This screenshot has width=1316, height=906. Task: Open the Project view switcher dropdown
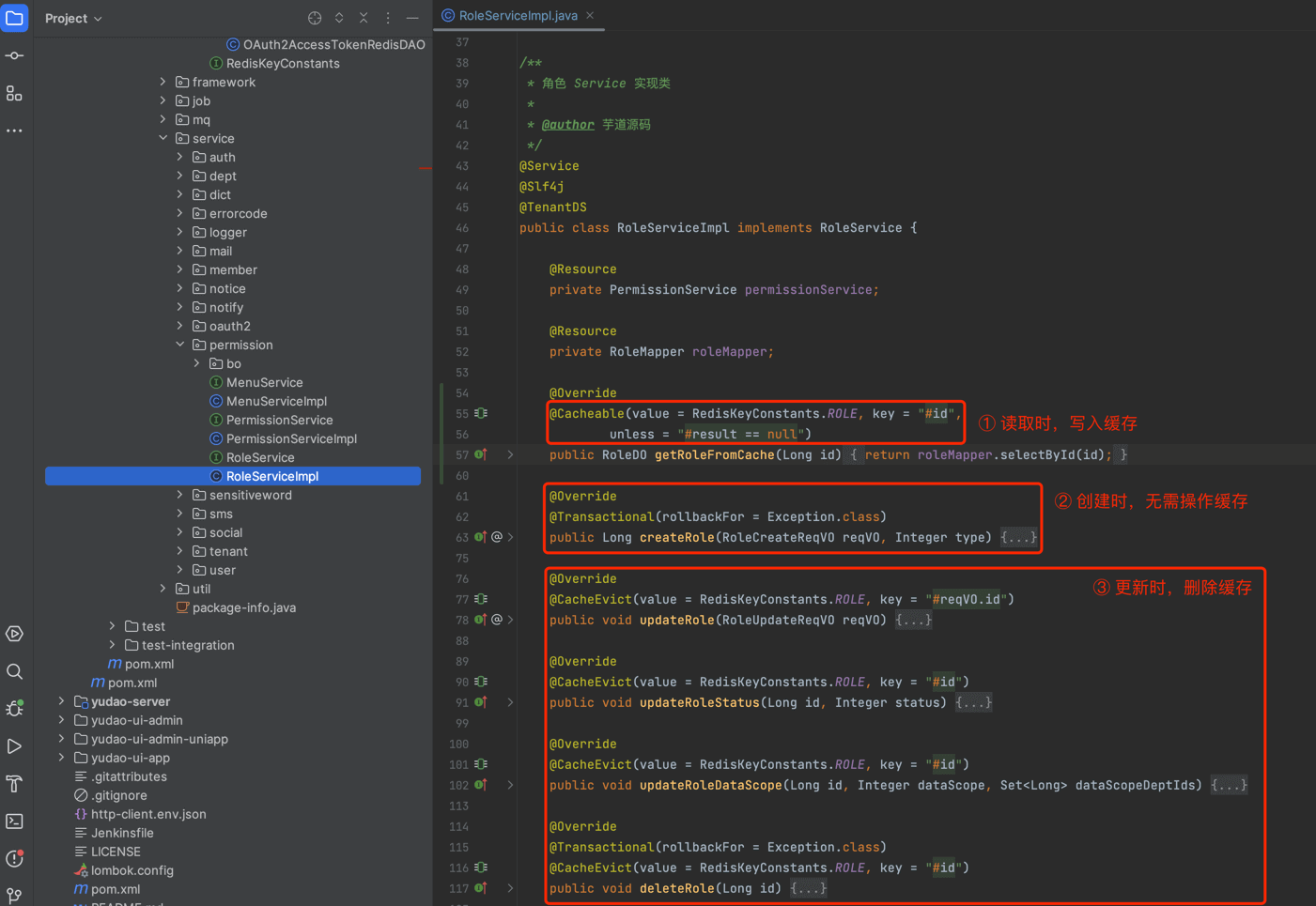coord(73,18)
